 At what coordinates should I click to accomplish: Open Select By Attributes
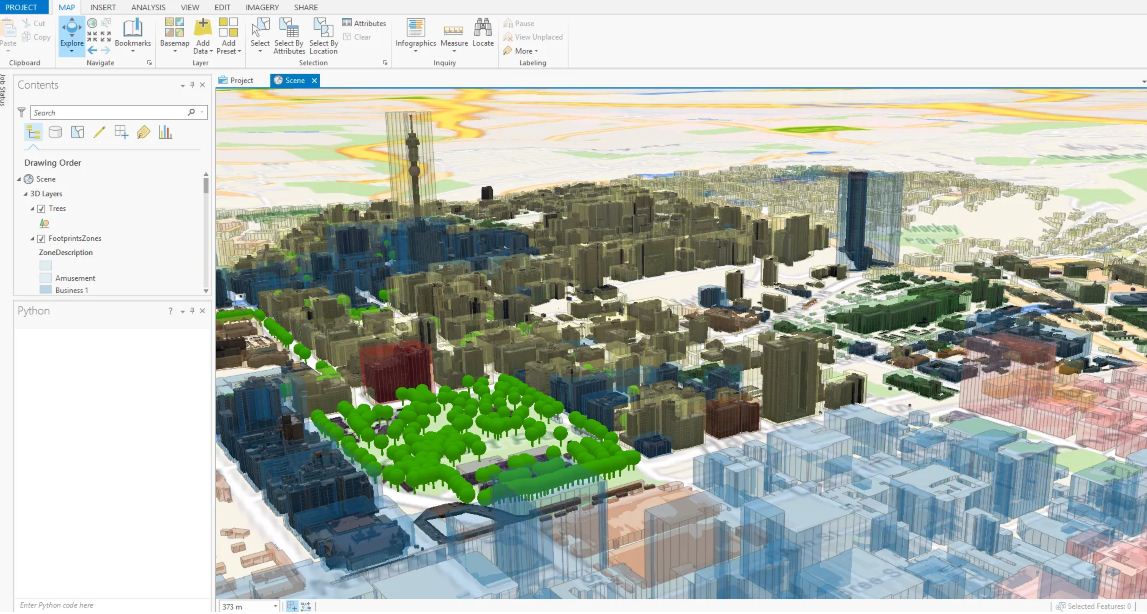tap(289, 35)
